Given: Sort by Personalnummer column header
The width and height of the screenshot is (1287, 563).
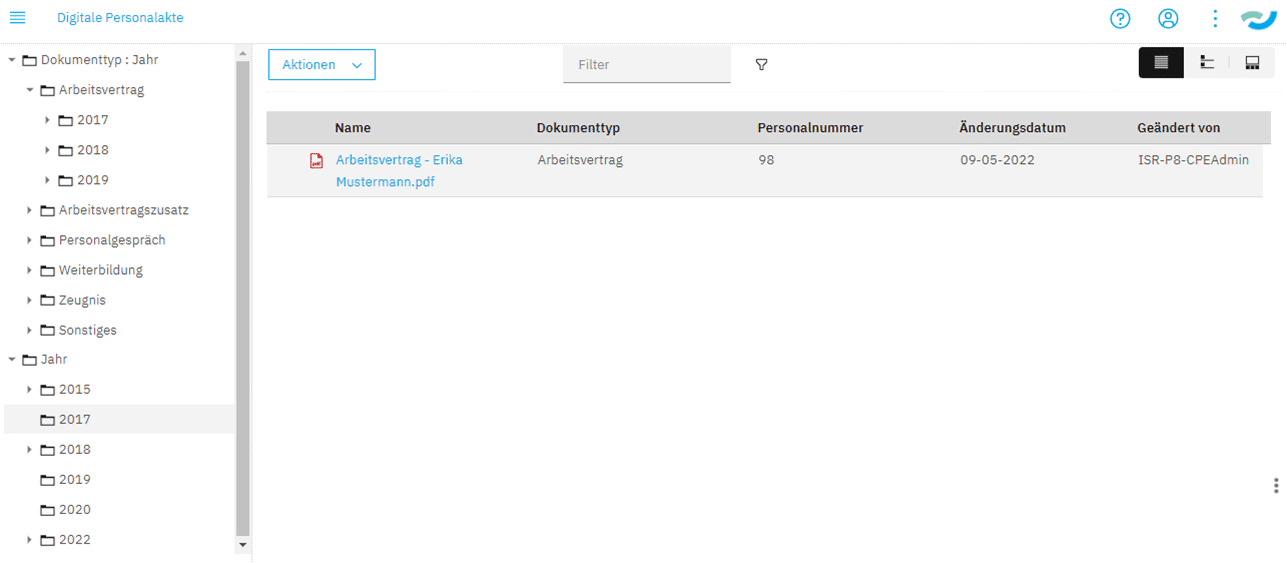Looking at the screenshot, I should point(809,128).
